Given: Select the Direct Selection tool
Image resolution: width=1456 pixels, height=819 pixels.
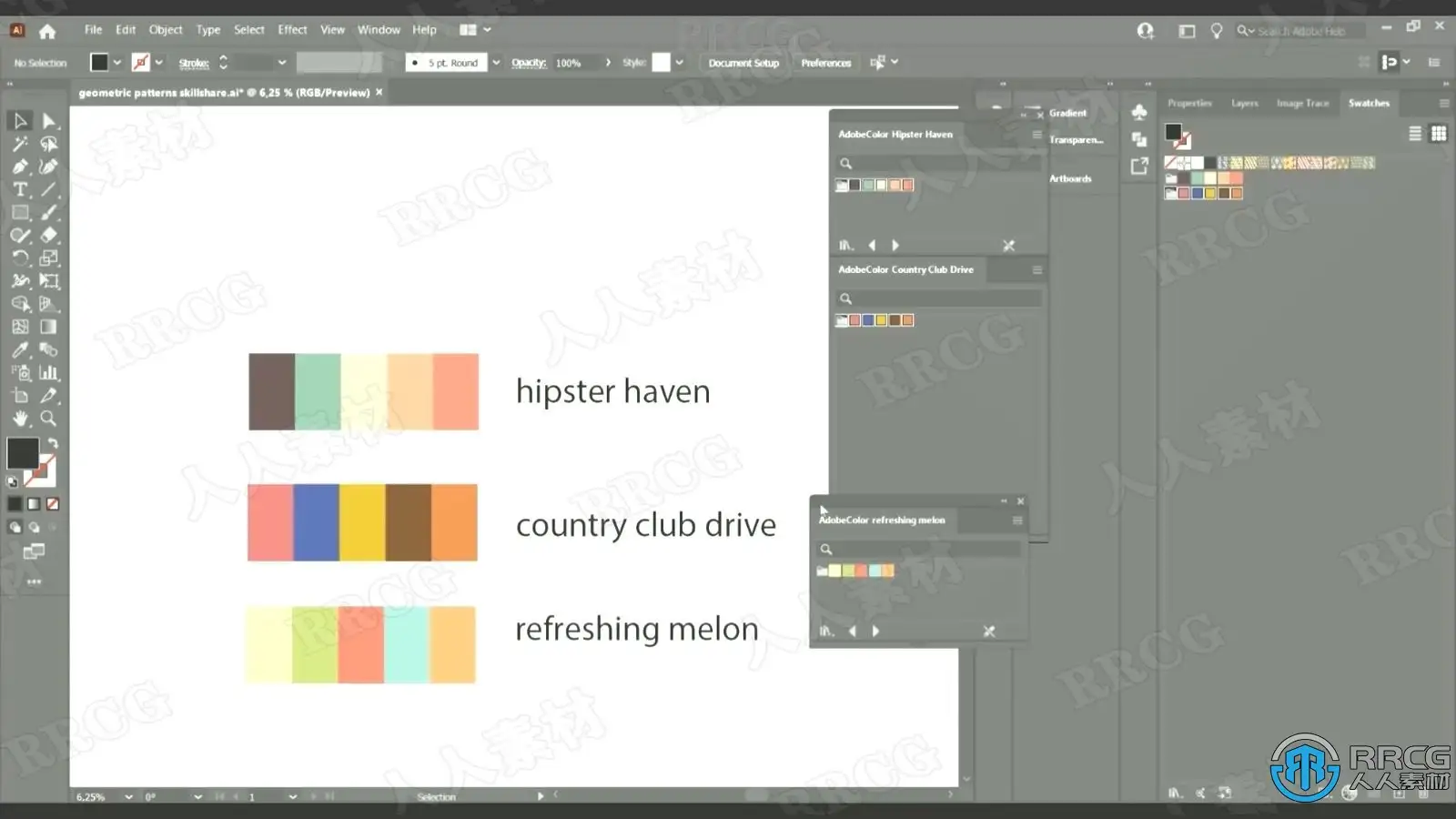Looking at the screenshot, I should click(x=49, y=121).
